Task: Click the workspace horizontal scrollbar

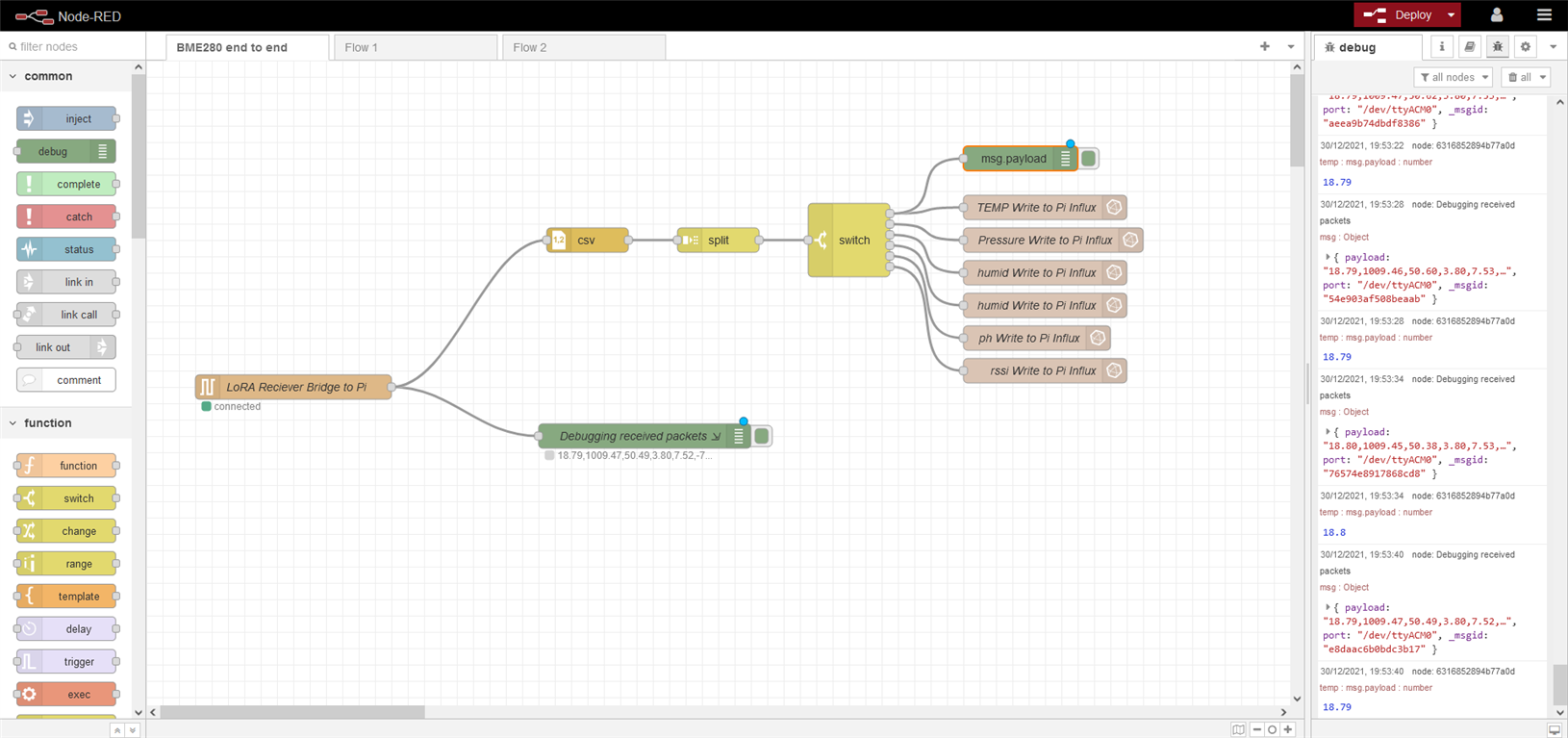Action: [292, 712]
